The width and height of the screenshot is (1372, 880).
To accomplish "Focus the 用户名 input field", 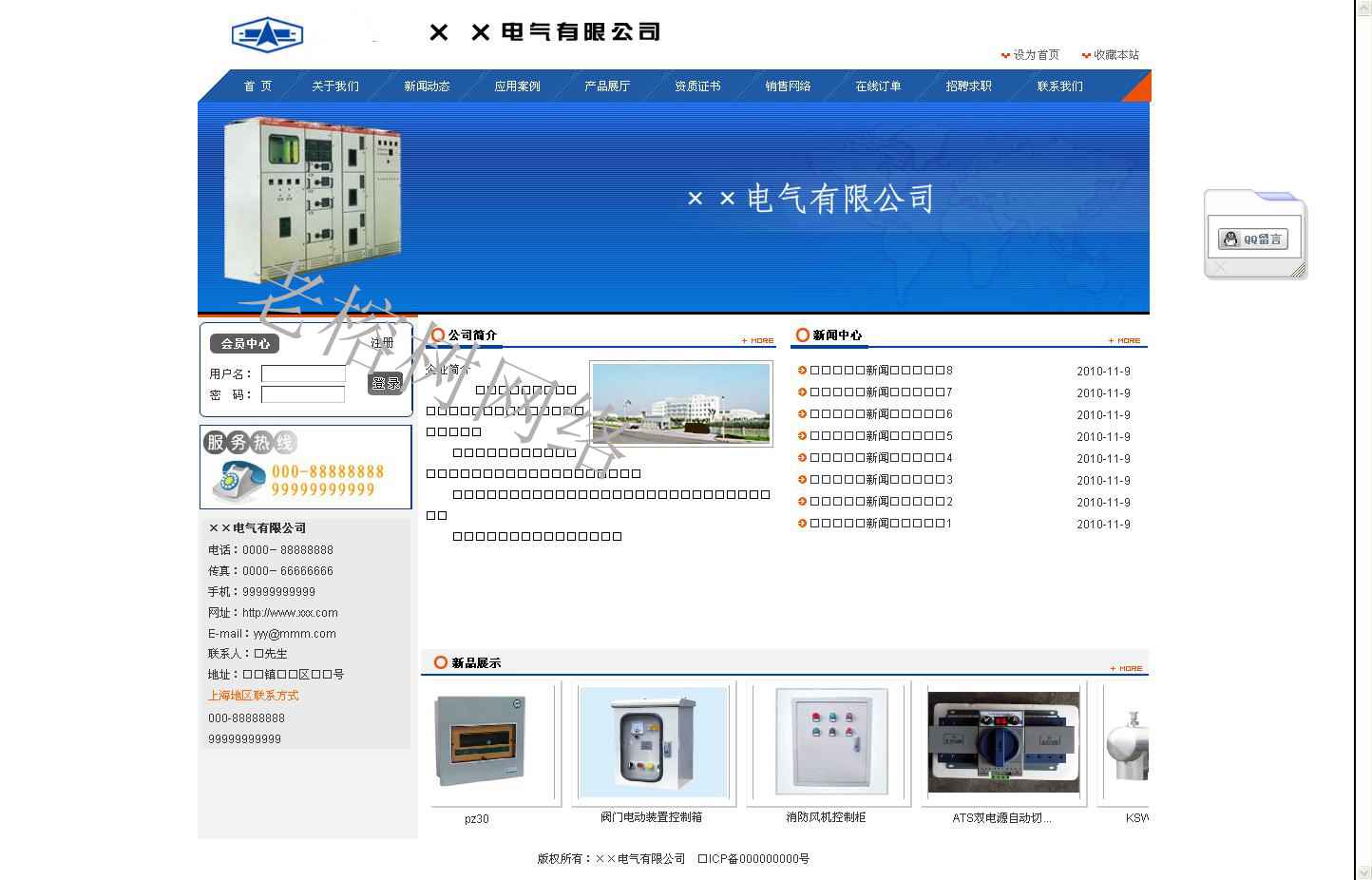I will pos(303,373).
